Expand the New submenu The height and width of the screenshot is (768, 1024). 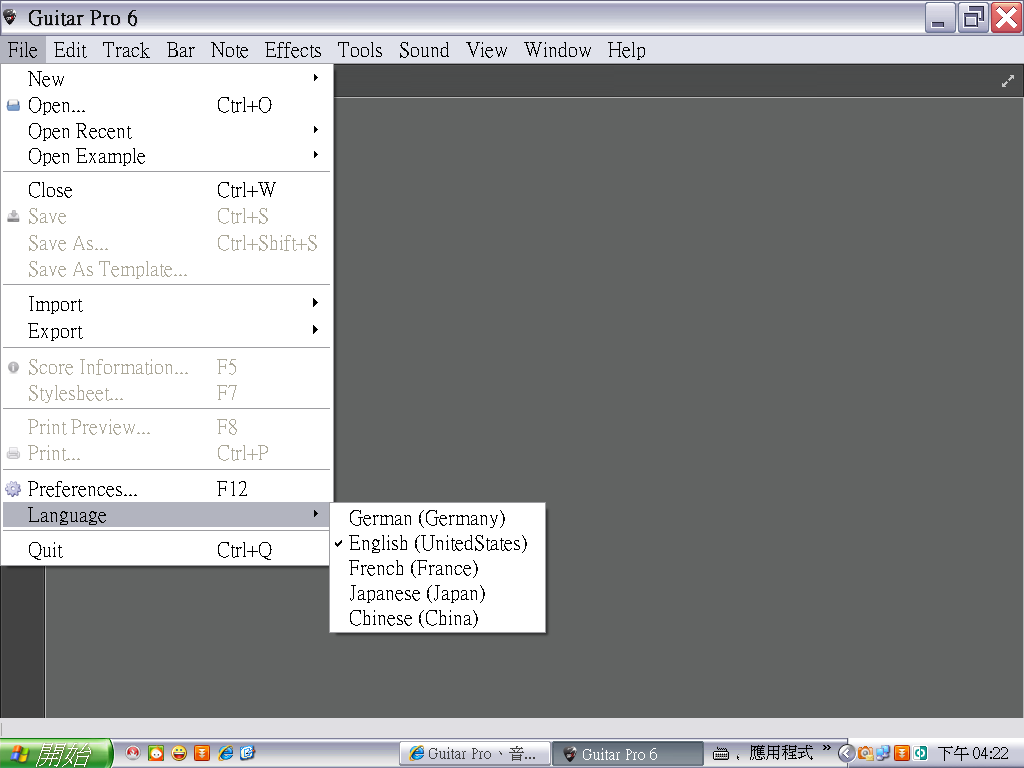[167, 79]
